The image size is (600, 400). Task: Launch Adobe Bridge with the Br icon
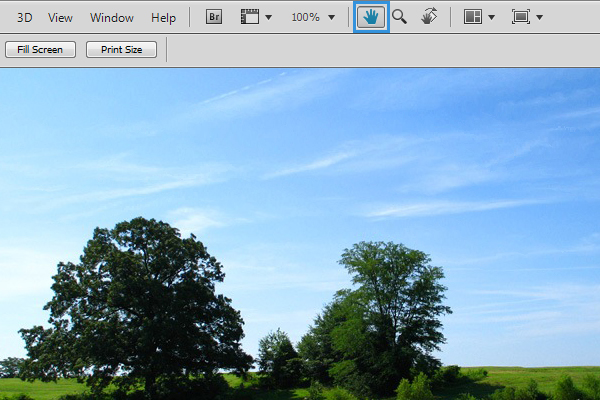point(214,17)
